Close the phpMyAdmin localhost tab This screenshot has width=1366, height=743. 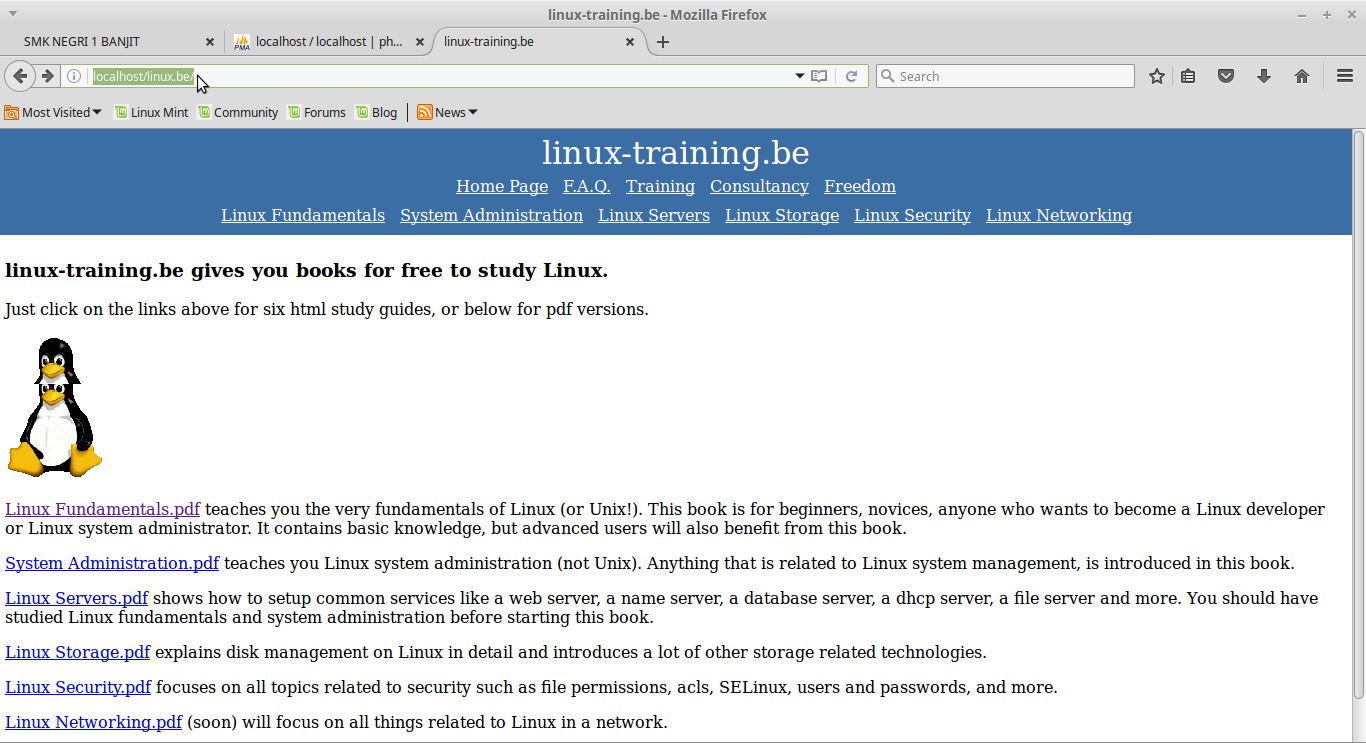coord(420,42)
